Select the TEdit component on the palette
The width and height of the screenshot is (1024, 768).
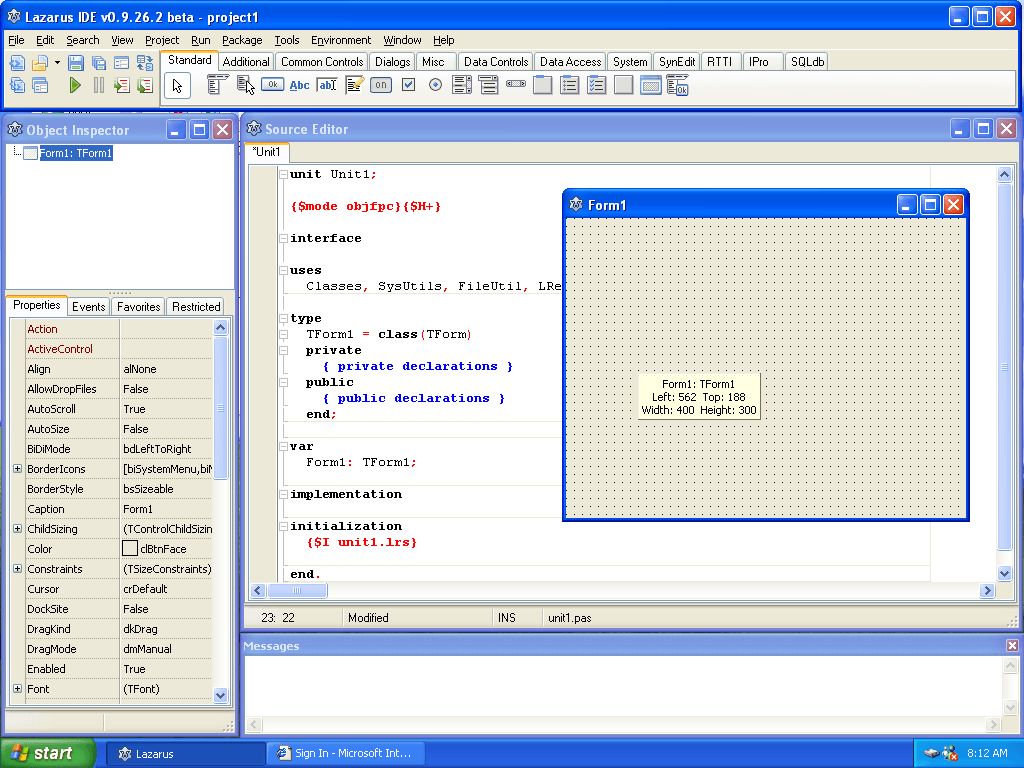[326, 85]
